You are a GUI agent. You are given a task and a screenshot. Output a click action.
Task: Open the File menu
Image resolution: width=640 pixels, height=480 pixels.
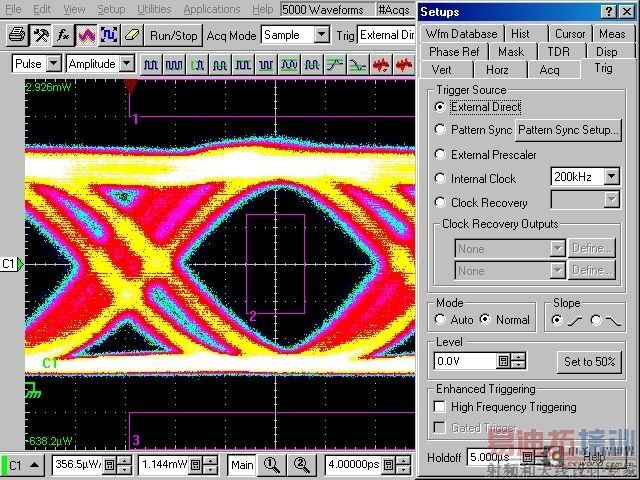click(13, 9)
